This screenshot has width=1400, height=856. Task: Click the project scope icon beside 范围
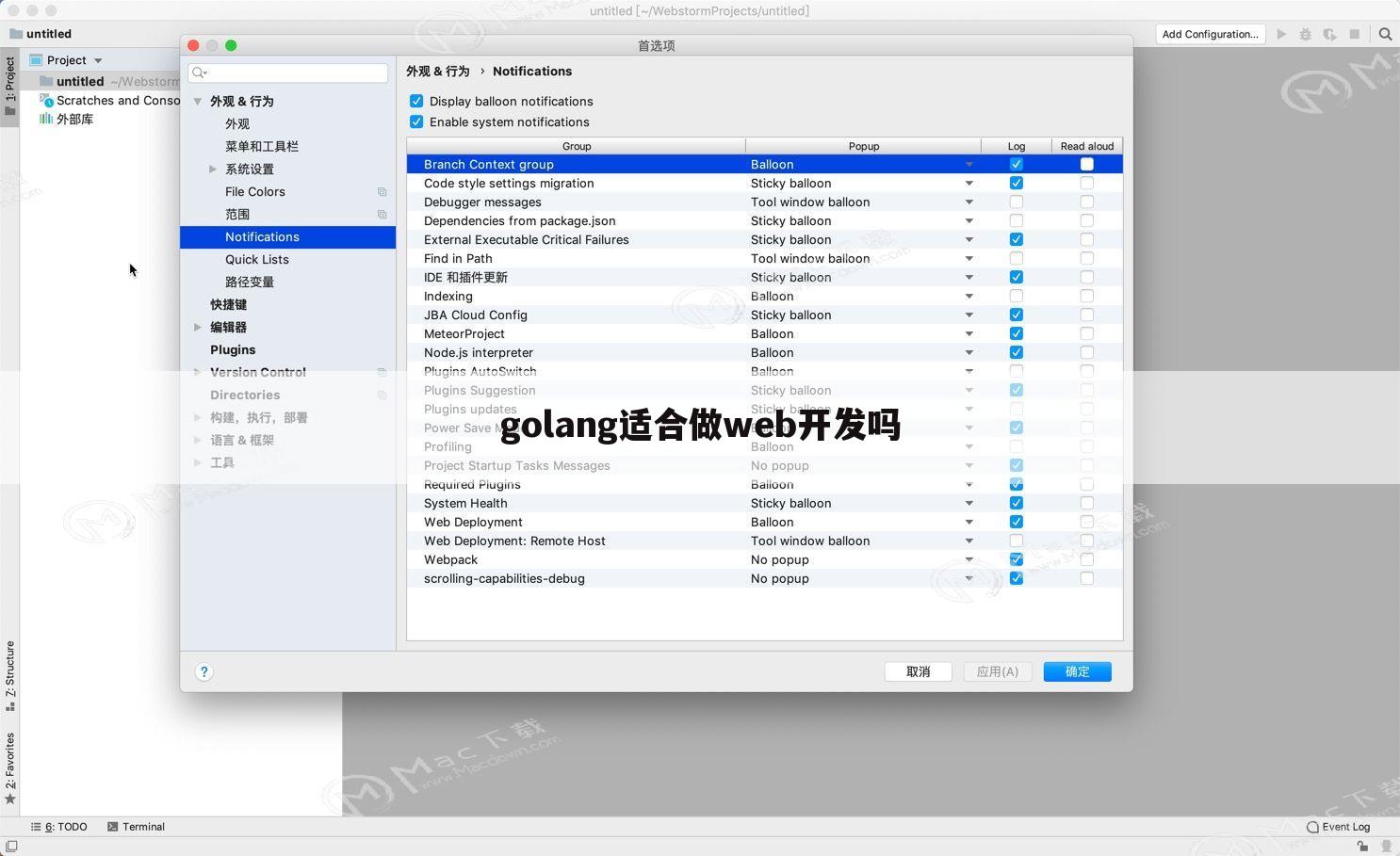(382, 215)
